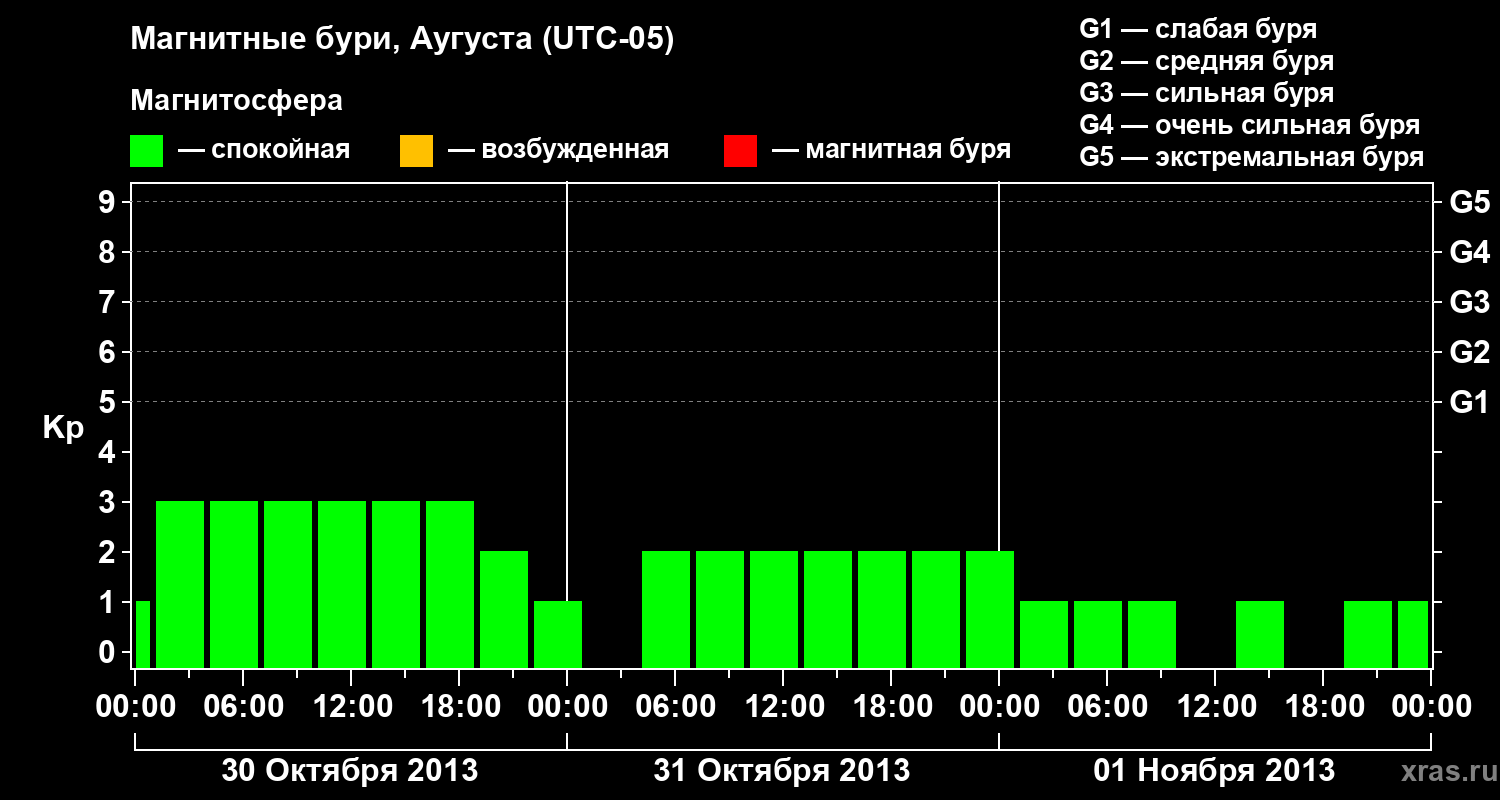1500x800 pixels.
Task: Click the 'G4' label on right axis
Action: click(1469, 252)
